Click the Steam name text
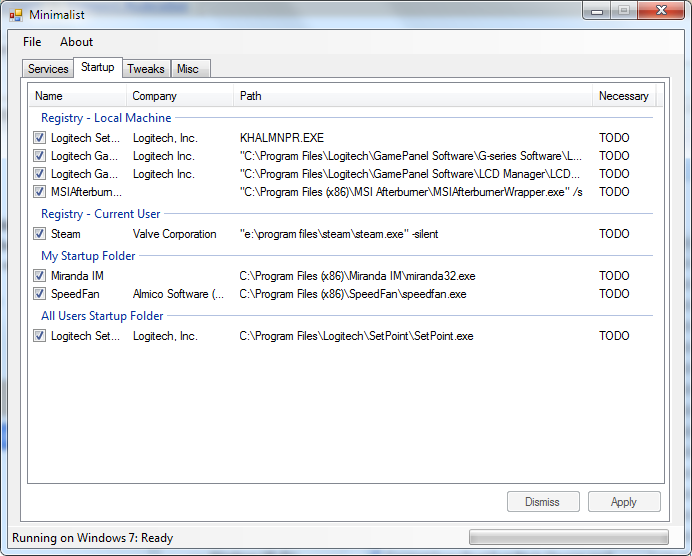Screen dimensions: 692x556 click(x=66, y=234)
